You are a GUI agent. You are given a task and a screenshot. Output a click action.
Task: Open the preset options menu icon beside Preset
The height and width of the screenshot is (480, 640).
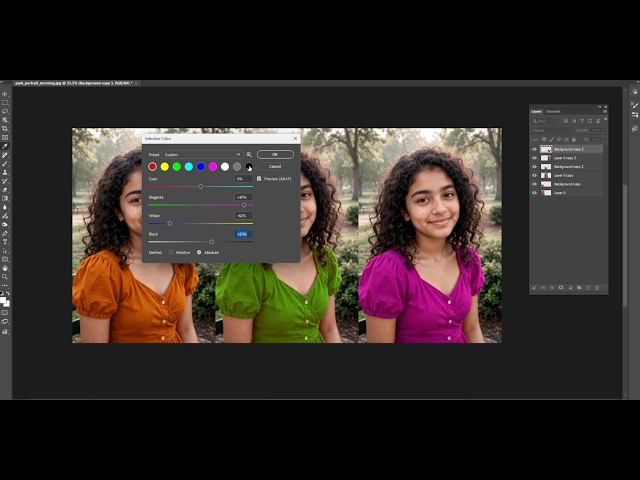[249, 155]
